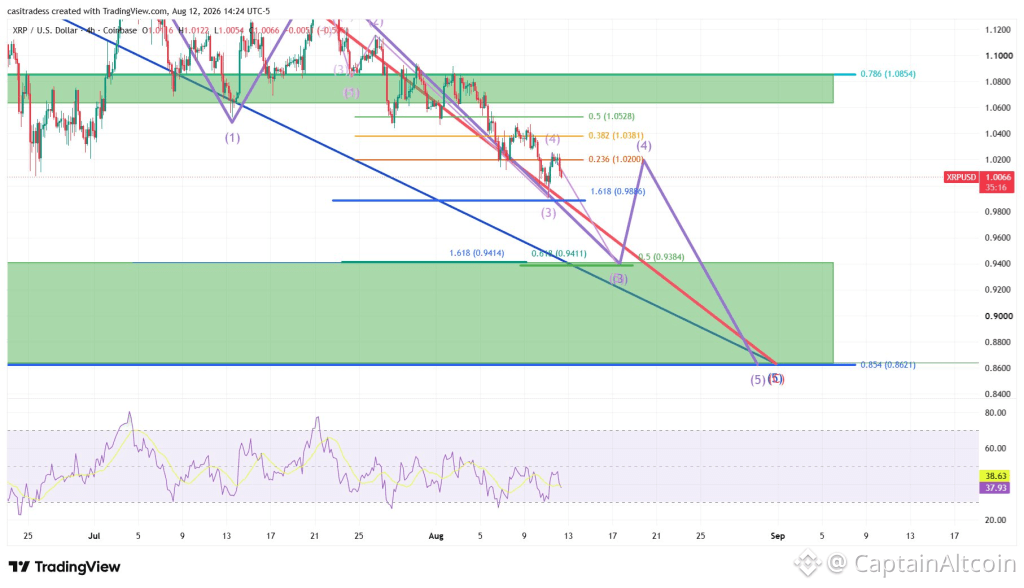Image resolution: width=1024 pixels, height=588 pixels.
Task: Click the 0.618 (0.9411) Fibonacci label
Action: pyautogui.click(x=559, y=253)
